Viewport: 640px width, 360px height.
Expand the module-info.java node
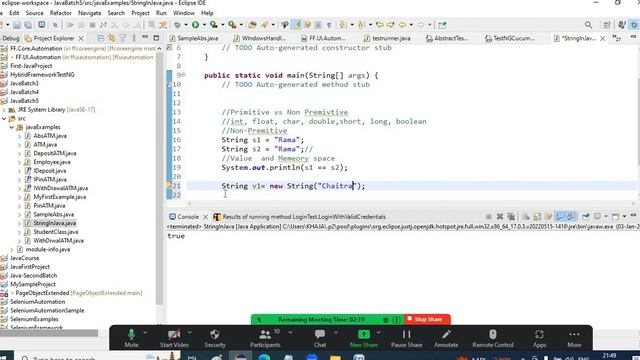click(12, 249)
